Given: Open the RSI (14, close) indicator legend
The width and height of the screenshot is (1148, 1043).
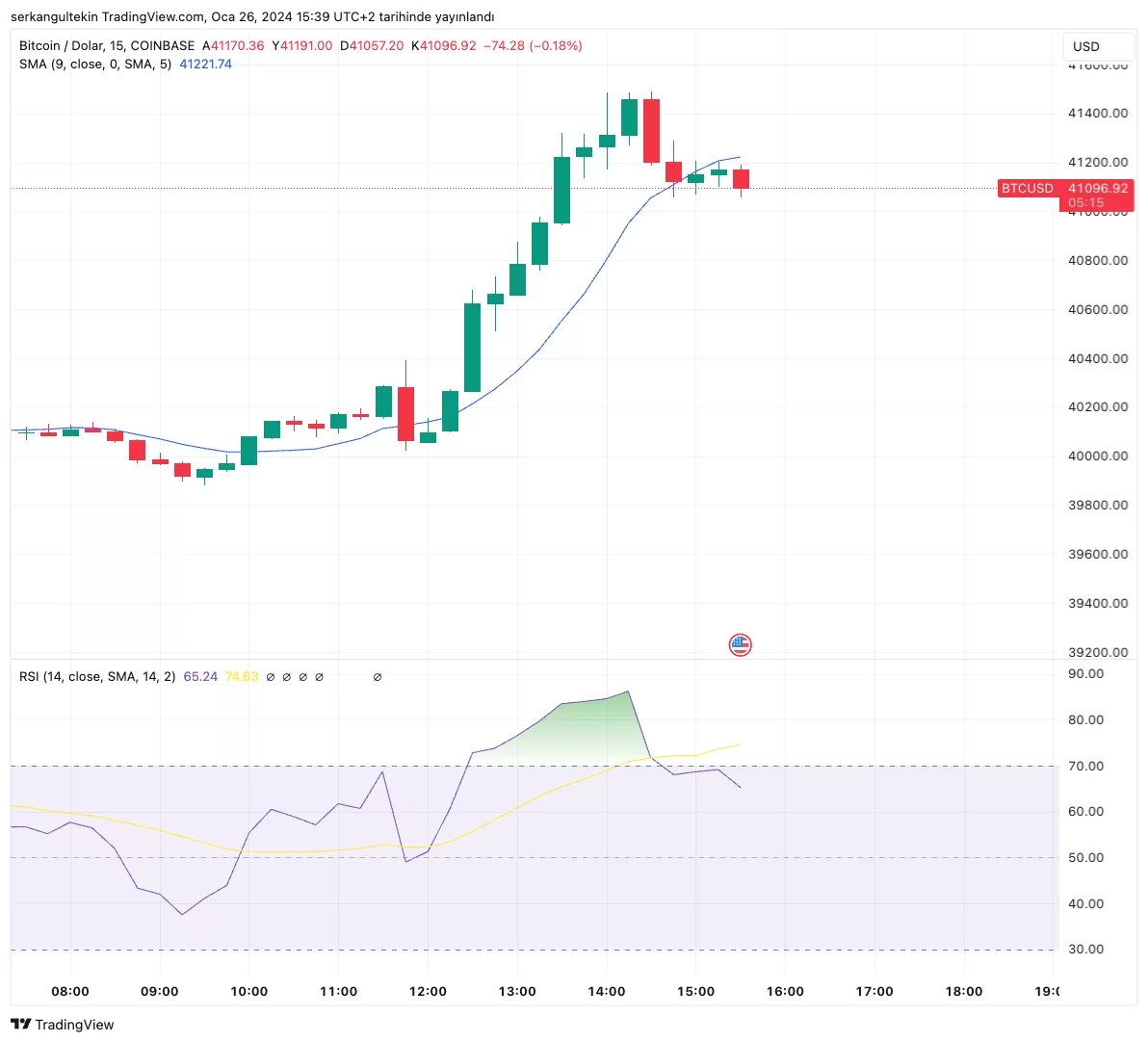Looking at the screenshot, I should point(96,677).
